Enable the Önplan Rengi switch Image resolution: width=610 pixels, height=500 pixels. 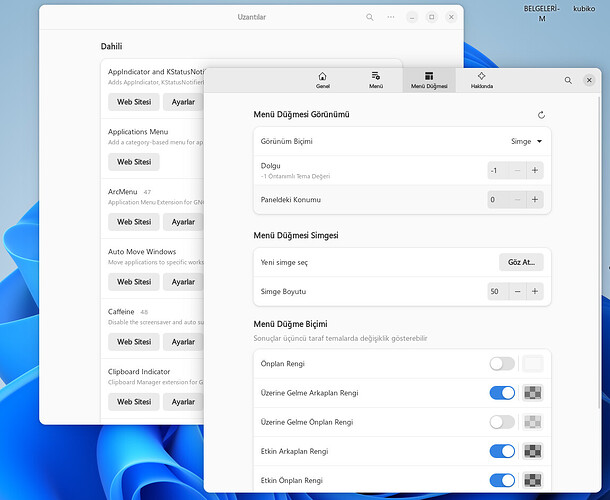pos(502,364)
